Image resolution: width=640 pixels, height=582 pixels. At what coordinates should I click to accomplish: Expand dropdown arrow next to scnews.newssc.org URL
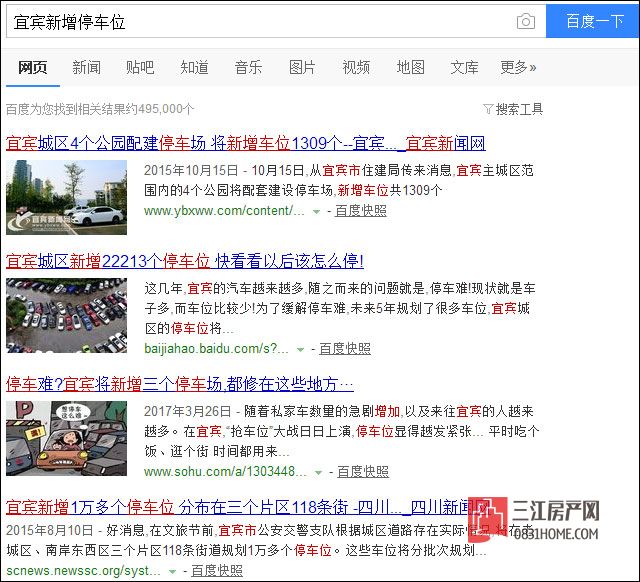(x=173, y=571)
